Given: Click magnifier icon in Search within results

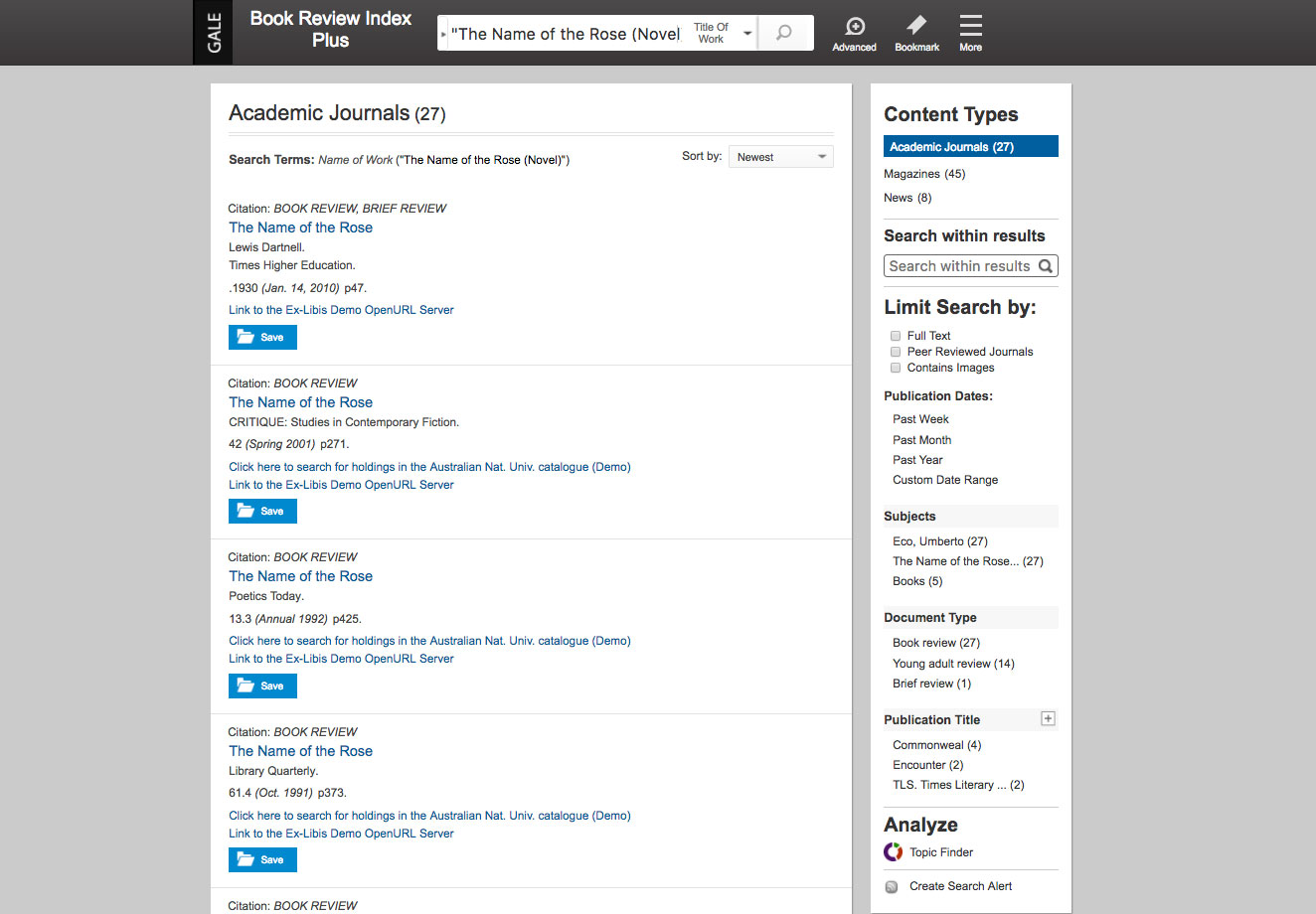Looking at the screenshot, I should coord(1046,266).
